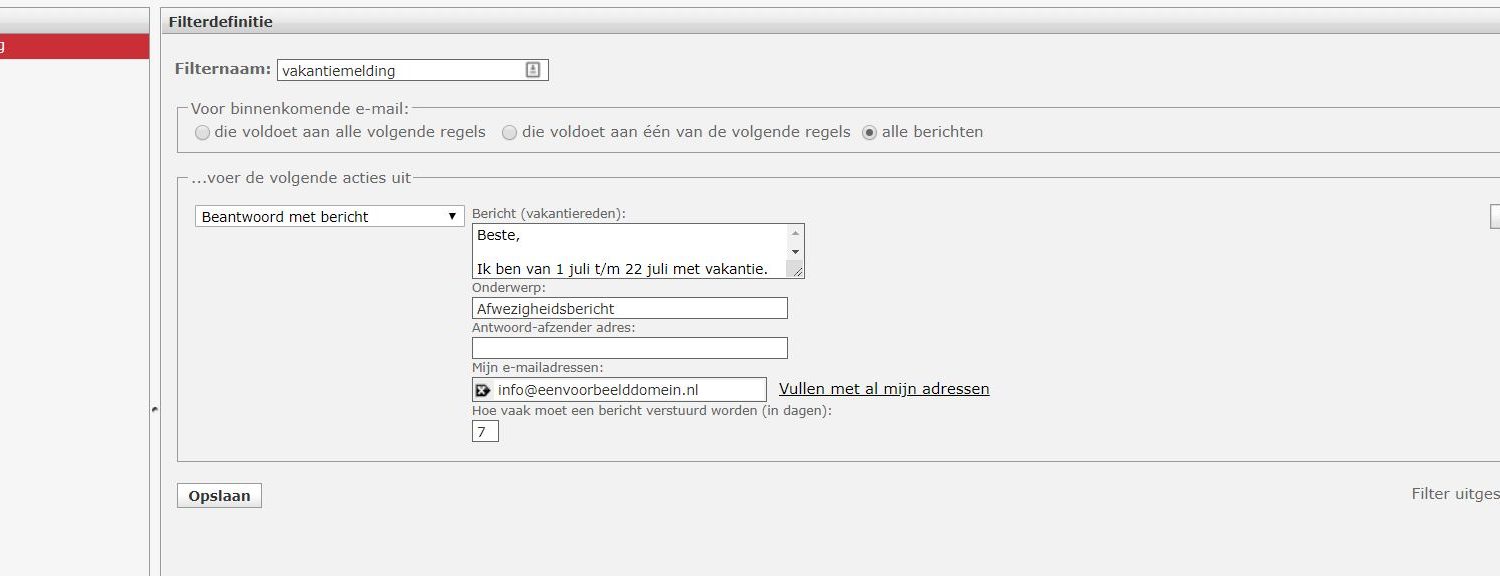
Task: Click the scroll-down arrow in the Bericht textarea
Action: [x=795, y=251]
